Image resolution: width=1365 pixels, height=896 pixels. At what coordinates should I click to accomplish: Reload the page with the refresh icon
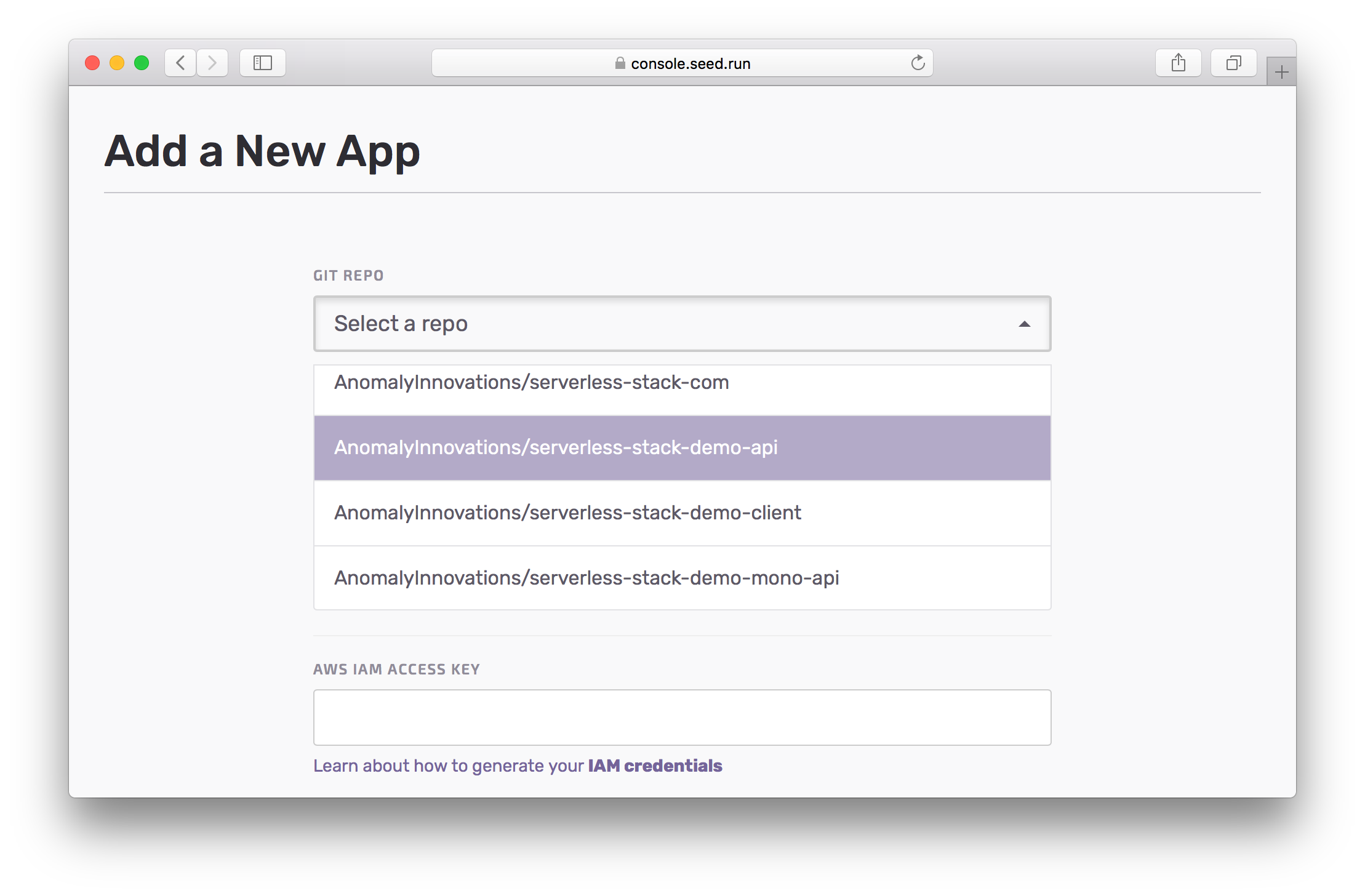coord(918,63)
